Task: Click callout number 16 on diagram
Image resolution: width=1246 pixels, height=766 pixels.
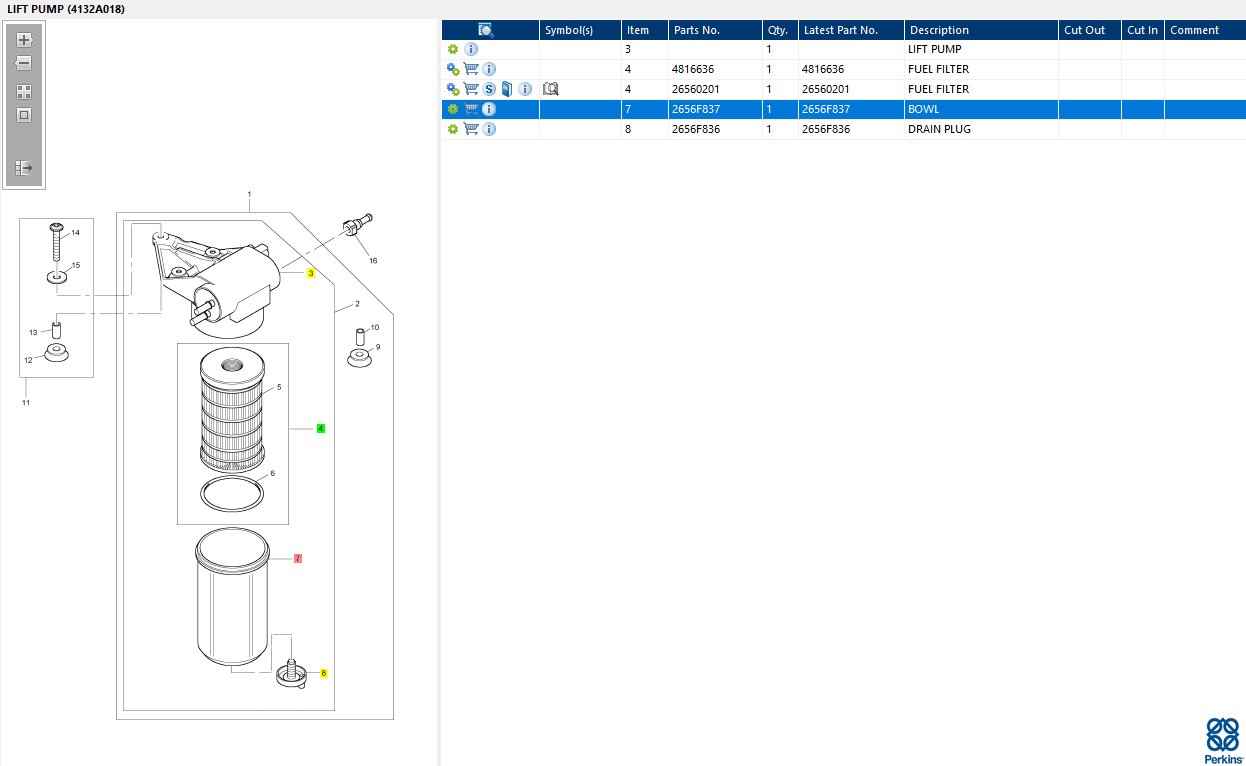Action: tap(373, 260)
